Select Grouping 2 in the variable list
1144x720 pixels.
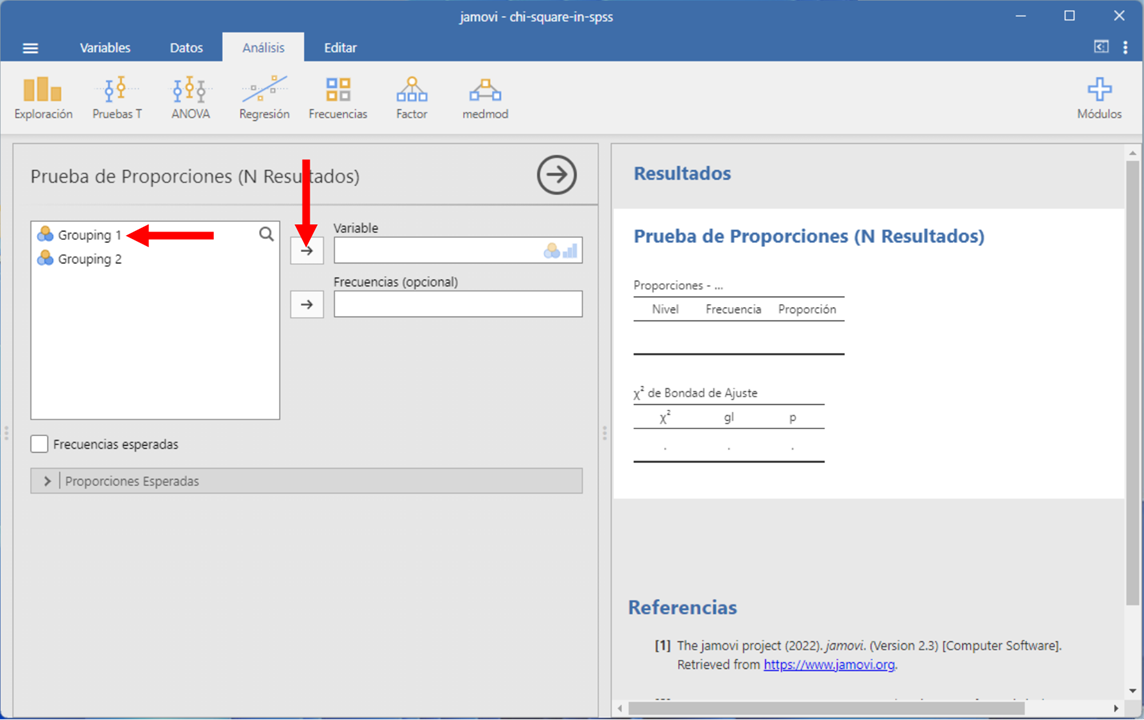89,259
